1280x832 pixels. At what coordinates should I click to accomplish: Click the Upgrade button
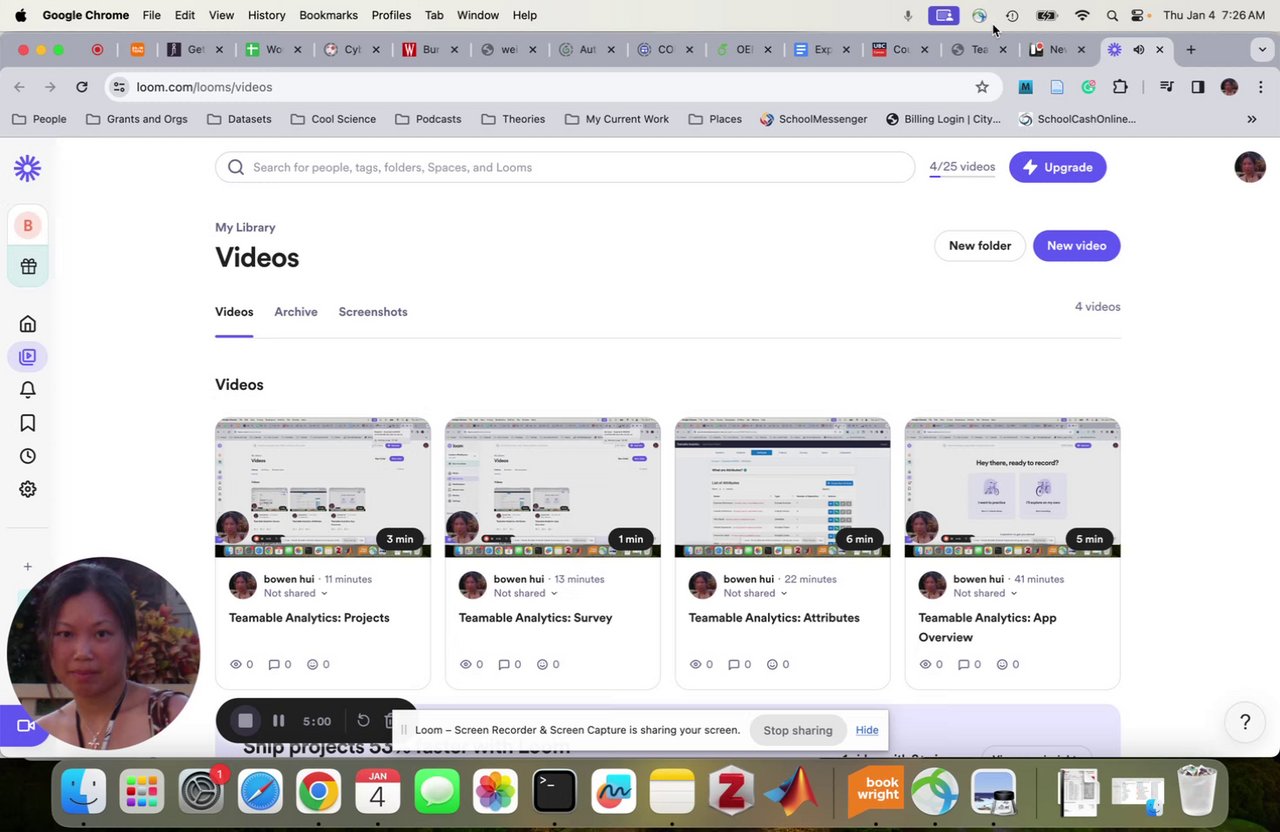pyautogui.click(x=1057, y=167)
